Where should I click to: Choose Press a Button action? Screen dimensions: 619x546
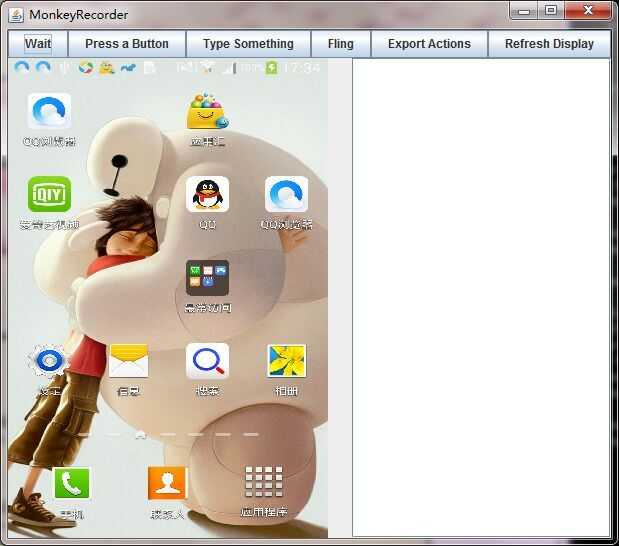point(127,43)
